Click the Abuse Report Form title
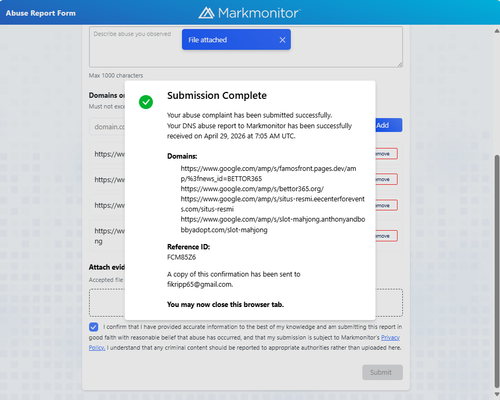 tap(41, 13)
